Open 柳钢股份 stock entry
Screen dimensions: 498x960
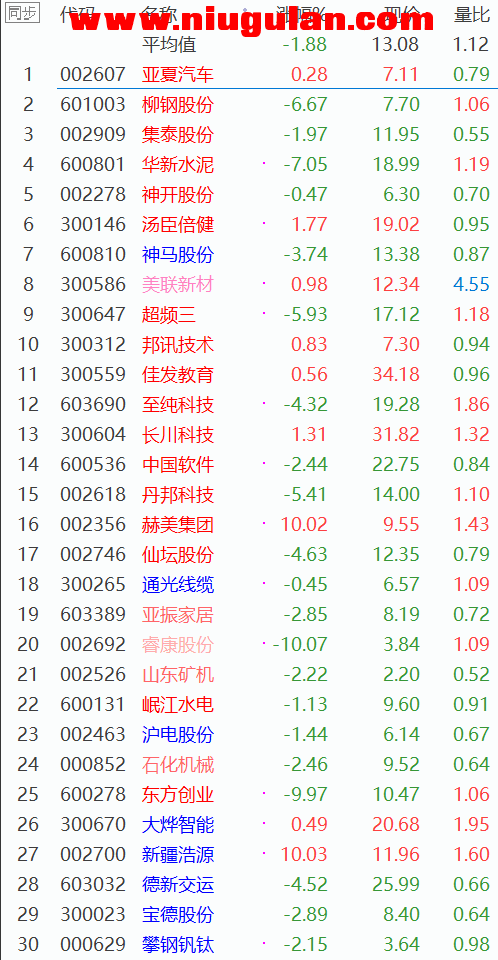(x=178, y=104)
